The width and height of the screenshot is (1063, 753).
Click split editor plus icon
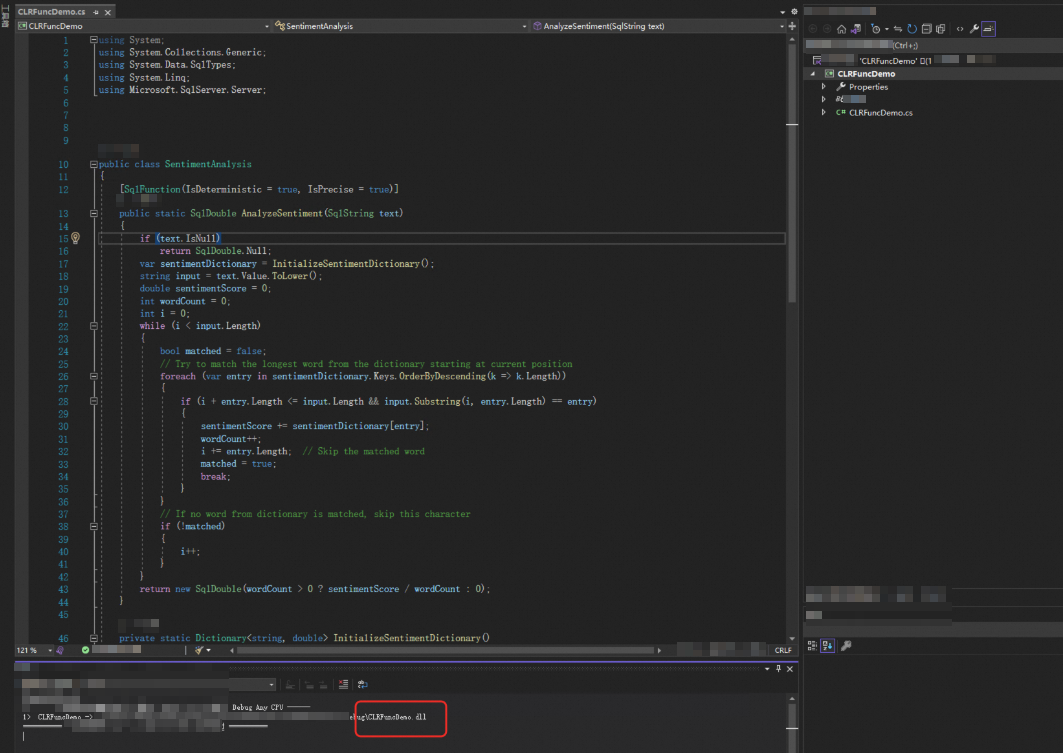pyautogui.click(x=792, y=26)
